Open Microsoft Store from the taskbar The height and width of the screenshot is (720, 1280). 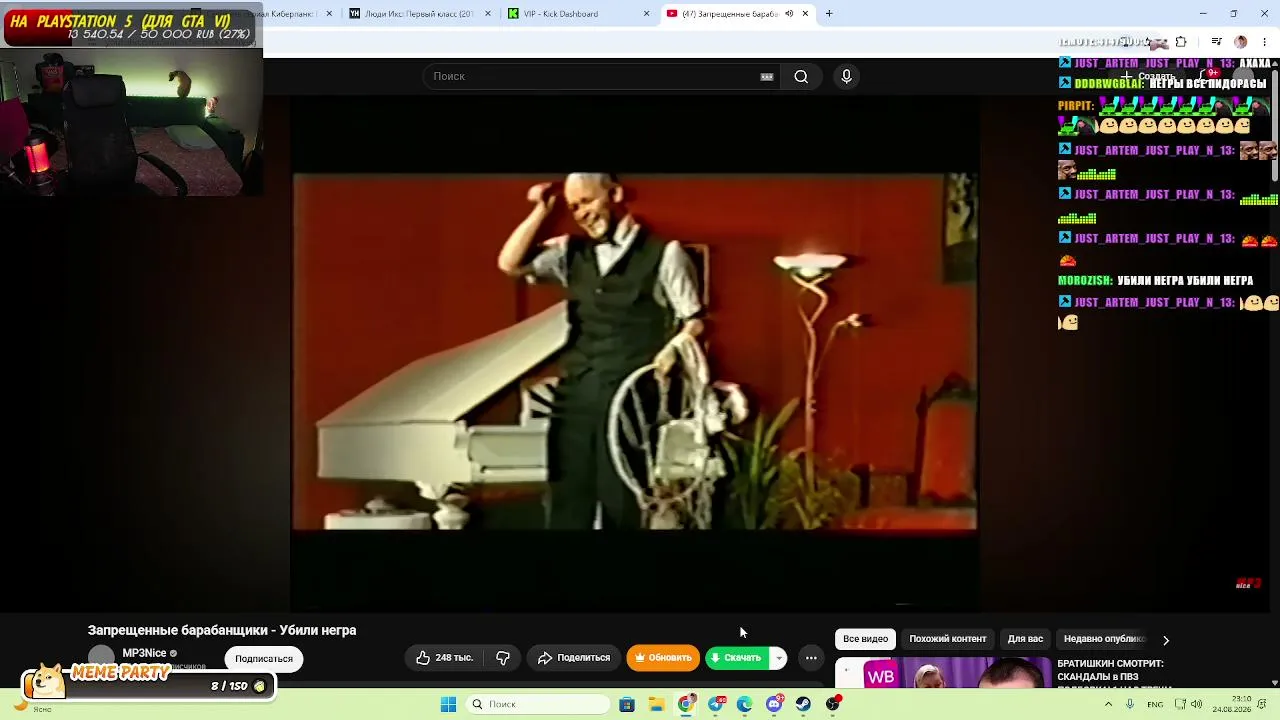[x=627, y=704]
